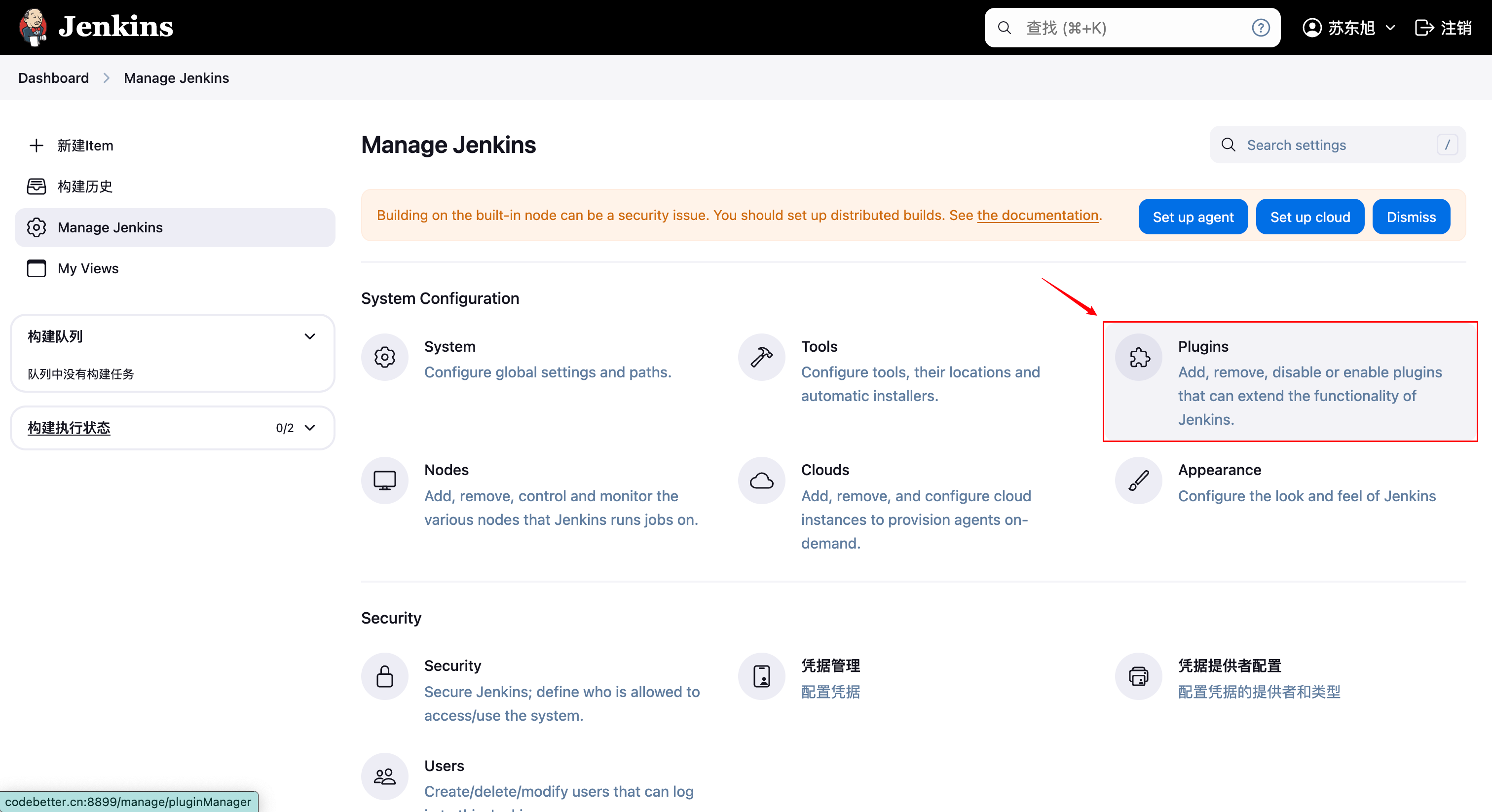Image resolution: width=1492 pixels, height=812 pixels.
Task: Click the Tools hammer icon
Action: coord(762,357)
